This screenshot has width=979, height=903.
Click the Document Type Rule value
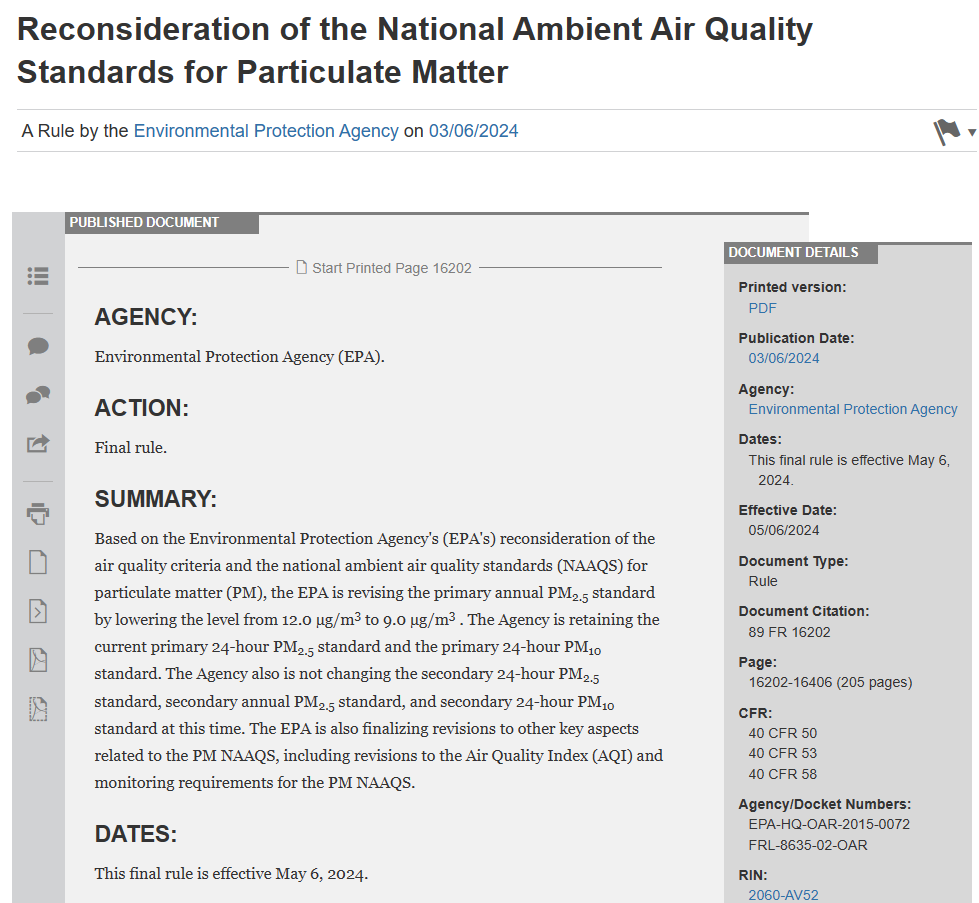pyautogui.click(x=763, y=581)
